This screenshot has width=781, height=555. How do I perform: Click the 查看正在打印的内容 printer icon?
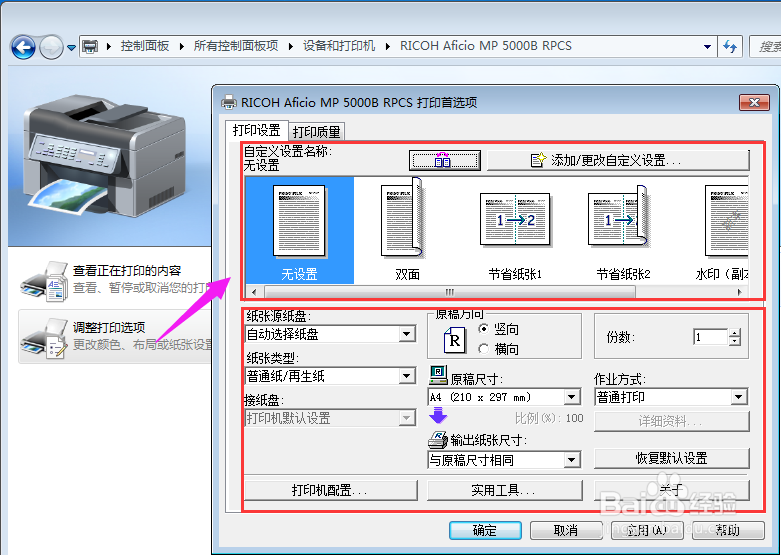point(44,280)
